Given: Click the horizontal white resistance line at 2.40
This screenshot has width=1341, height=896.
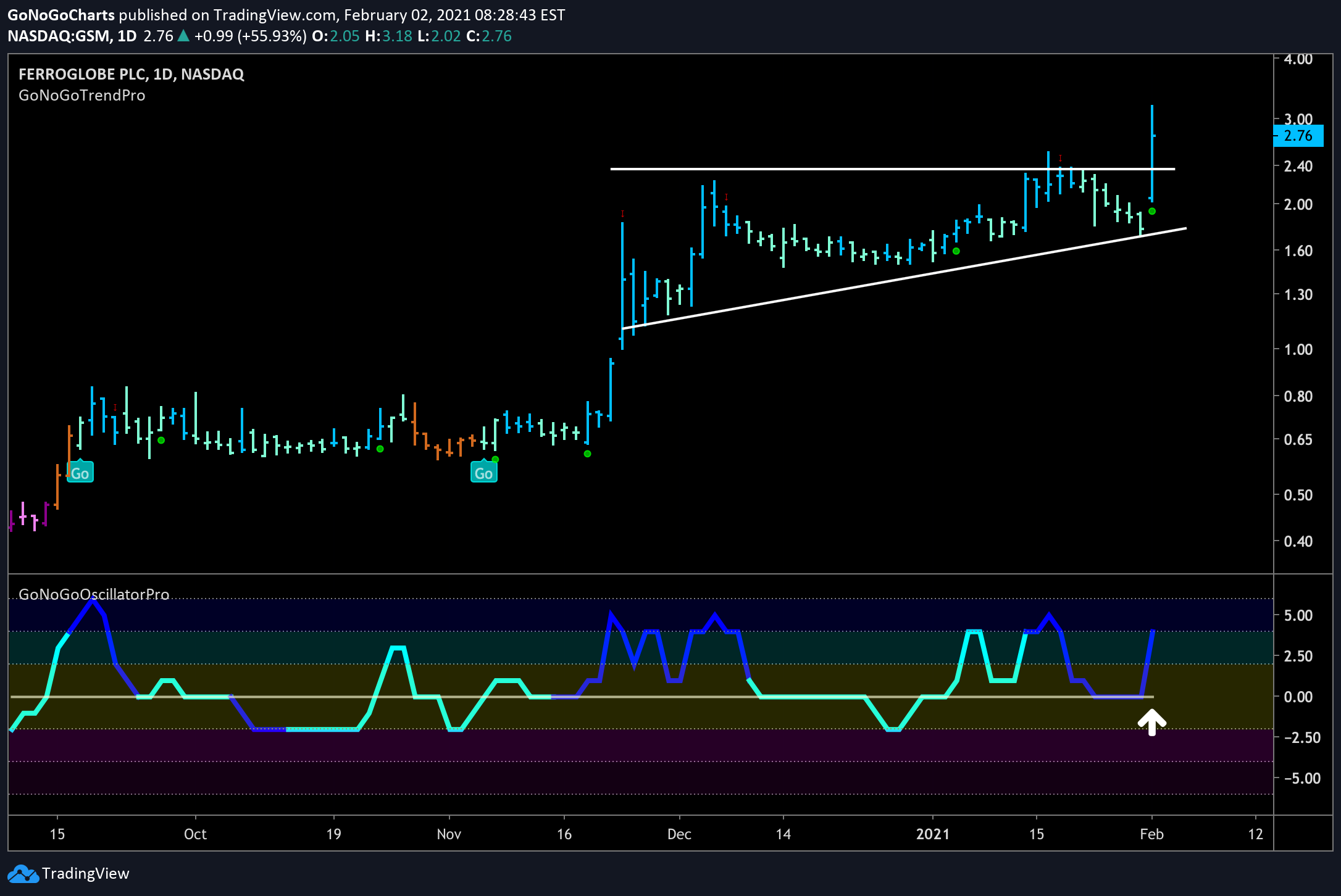Looking at the screenshot, I should coord(893,168).
